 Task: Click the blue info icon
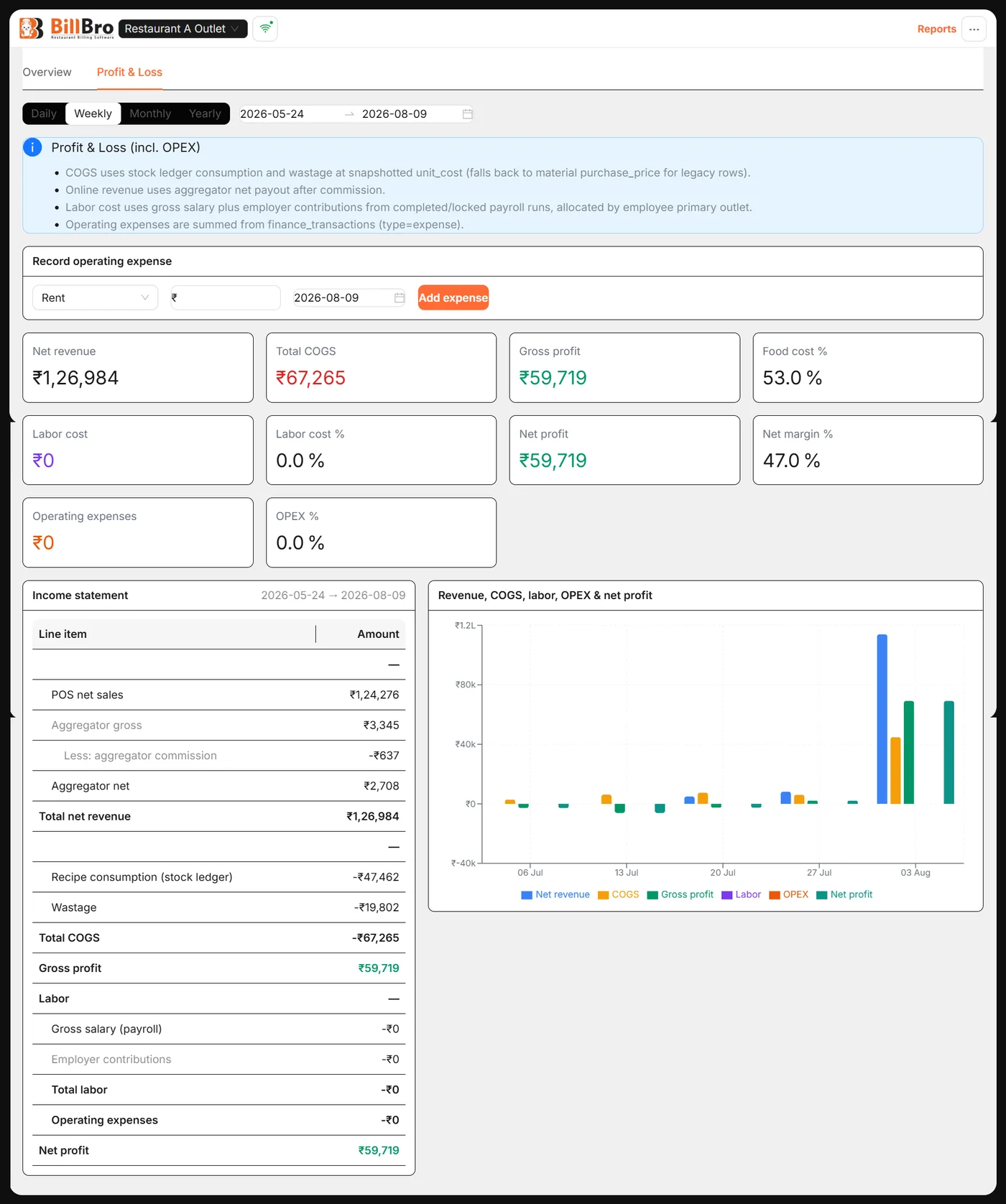click(32, 147)
